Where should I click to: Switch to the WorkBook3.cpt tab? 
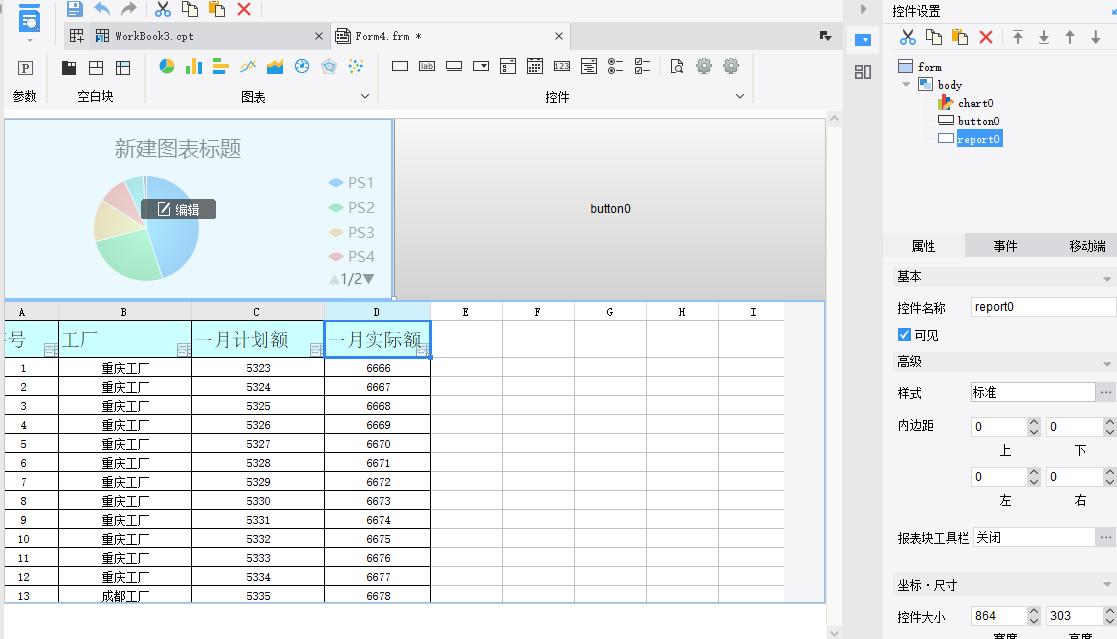tap(155, 36)
